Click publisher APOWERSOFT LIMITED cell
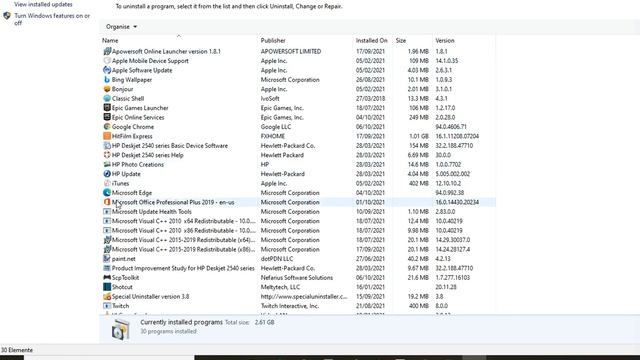 click(x=291, y=51)
